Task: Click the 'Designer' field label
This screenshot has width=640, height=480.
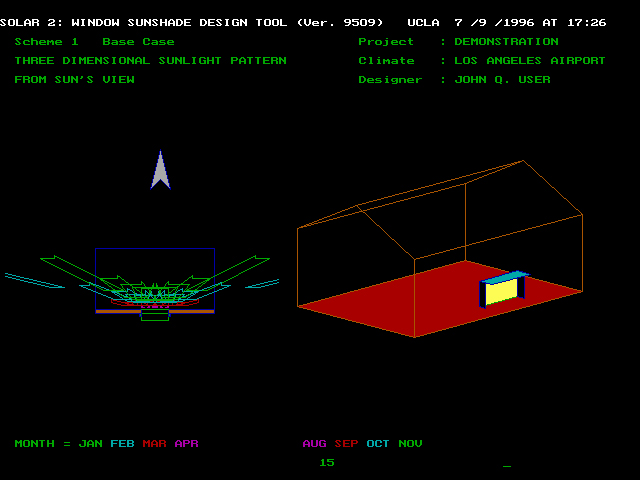Action: coord(390,80)
